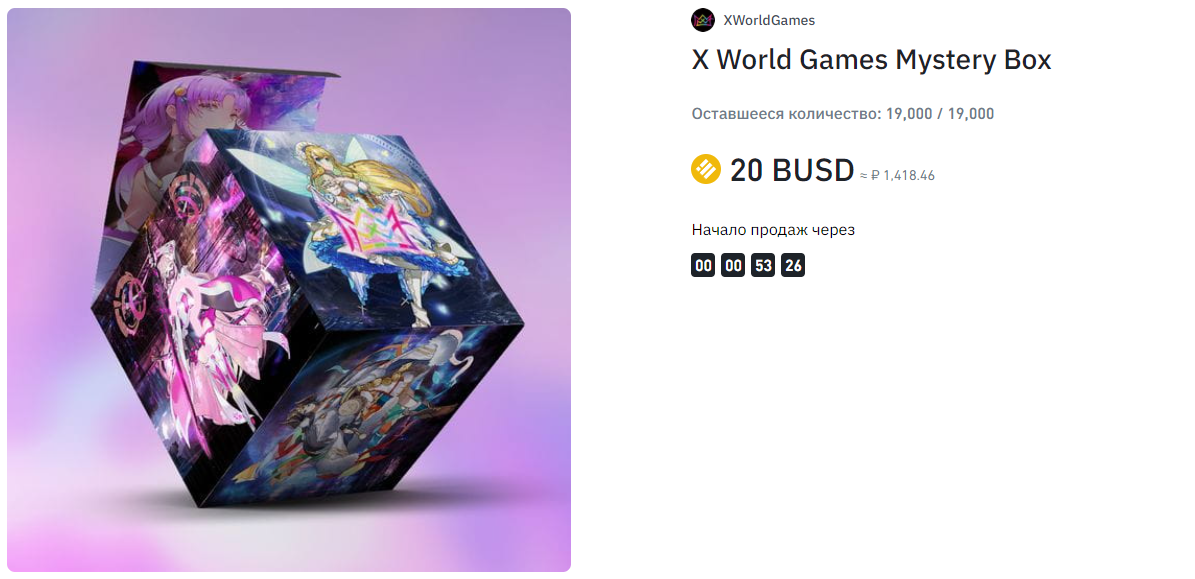
Task: Click the 20 BUSD price
Action: (x=792, y=171)
